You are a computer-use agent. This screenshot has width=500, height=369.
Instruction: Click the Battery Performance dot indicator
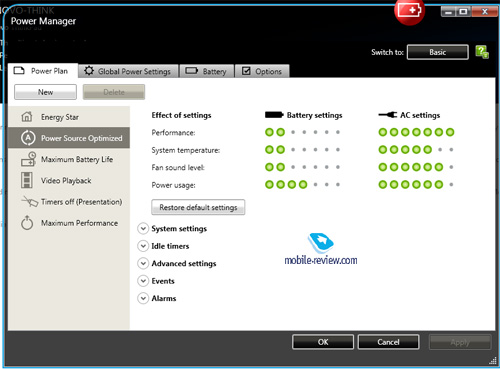tap(303, 132)
